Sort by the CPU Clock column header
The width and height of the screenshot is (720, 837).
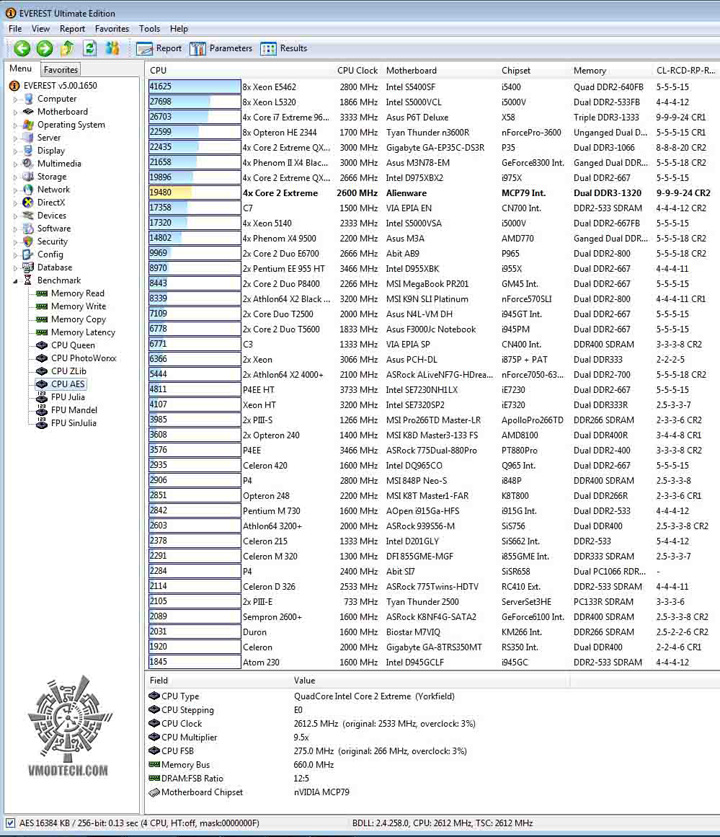point(357,70)
